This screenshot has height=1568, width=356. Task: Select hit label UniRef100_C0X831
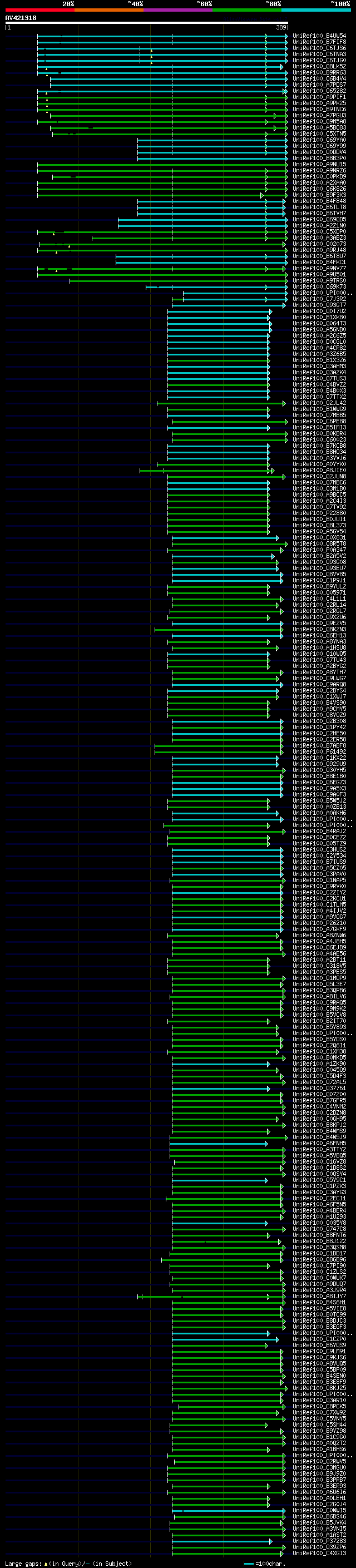319,537
